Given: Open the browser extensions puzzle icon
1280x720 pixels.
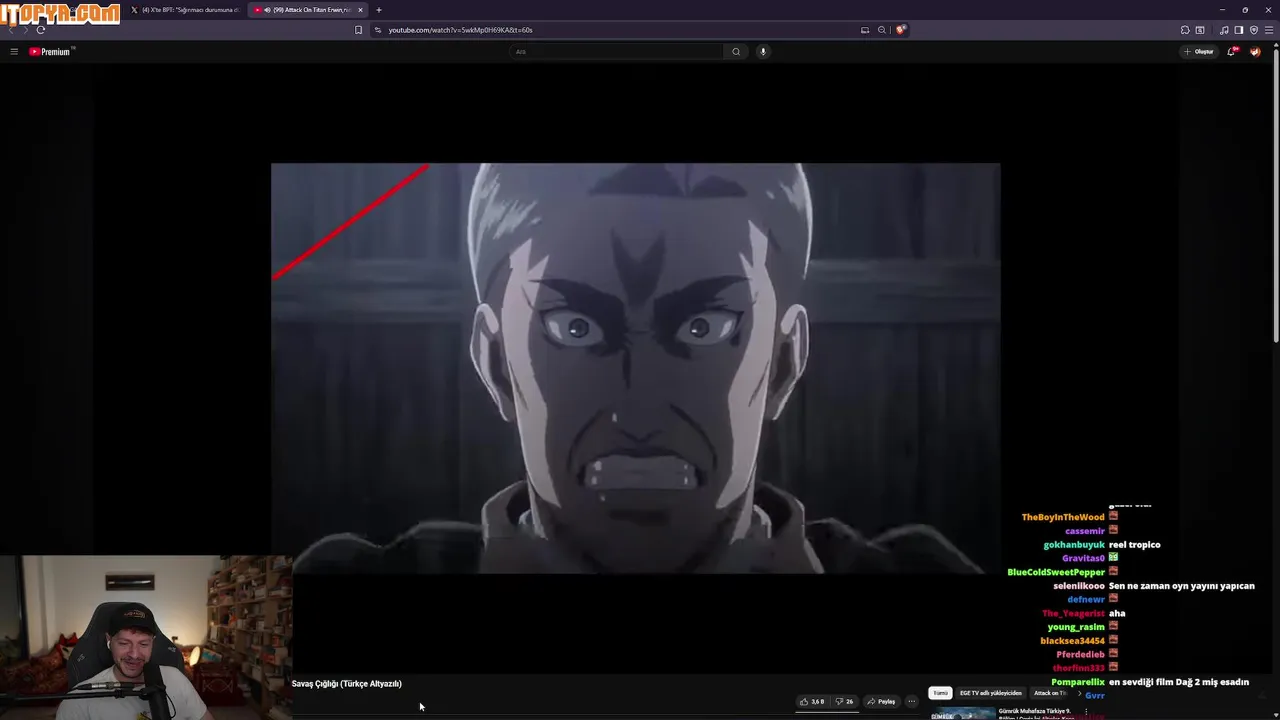Looking at the screenshot, I should [x=1185, y=30].
